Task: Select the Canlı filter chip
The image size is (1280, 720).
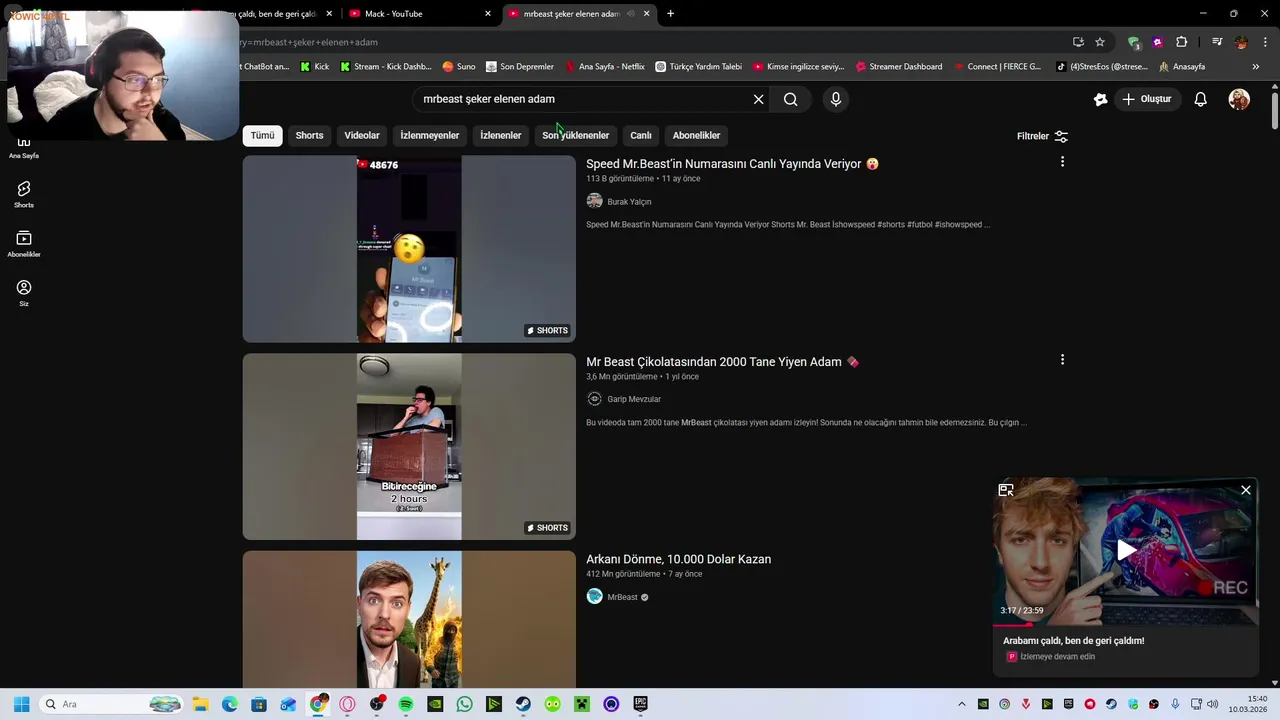Action: (641, 135)
